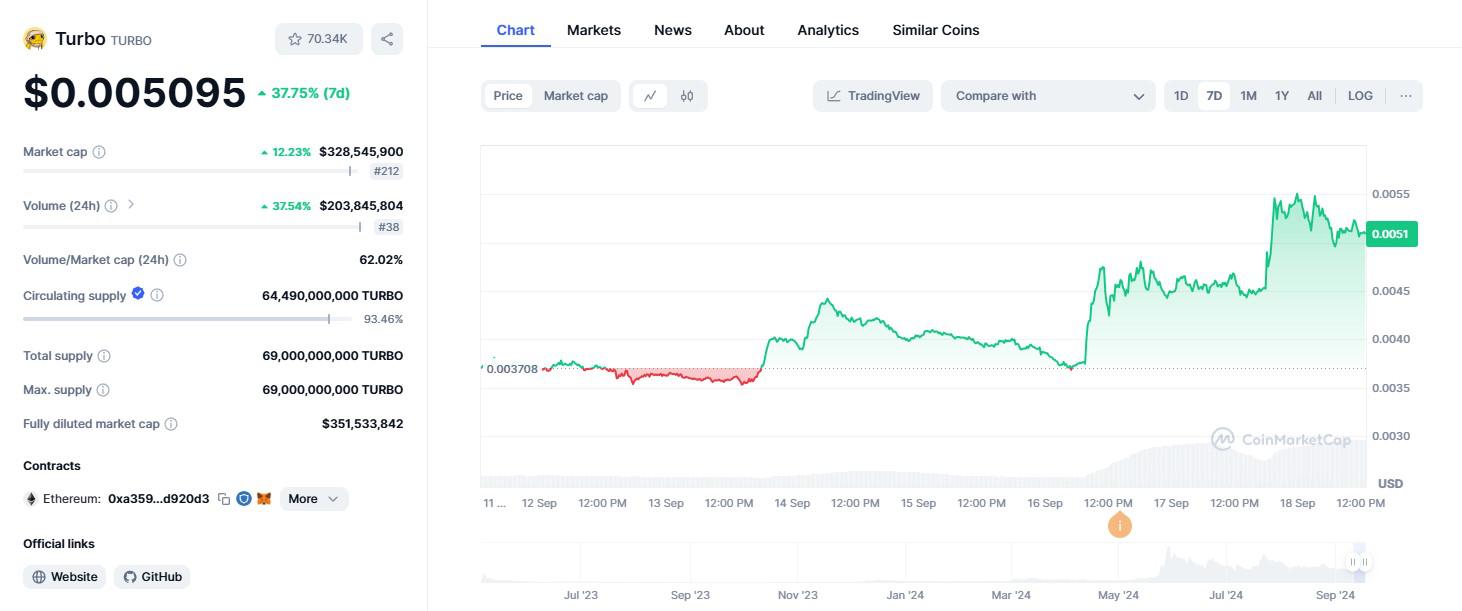Click the Circulating supply progress bar

(187, 319)
